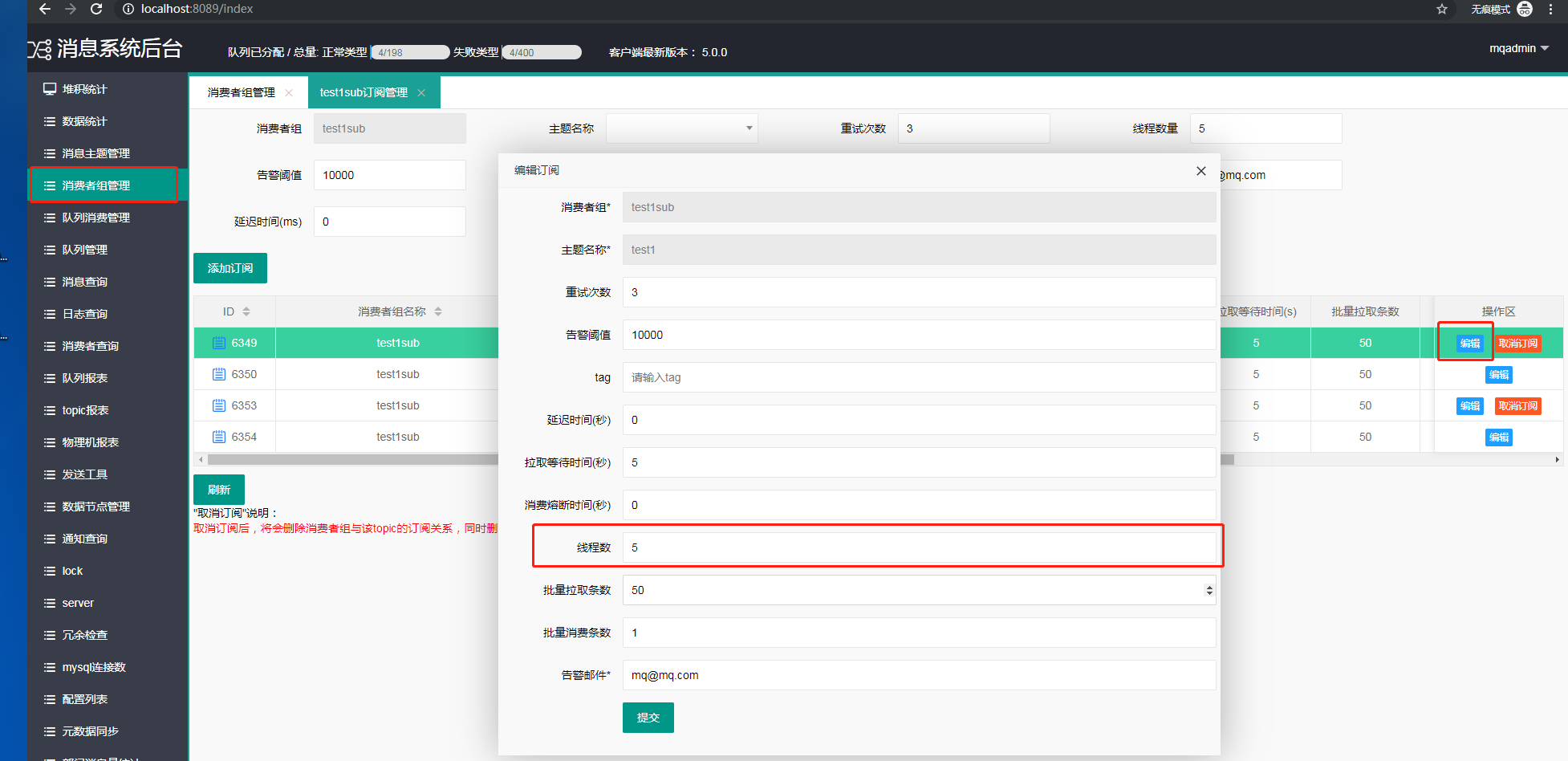Viewport: 1568px width, 761px height.
Task: Click browser back arrow
Action: (45, 9)
